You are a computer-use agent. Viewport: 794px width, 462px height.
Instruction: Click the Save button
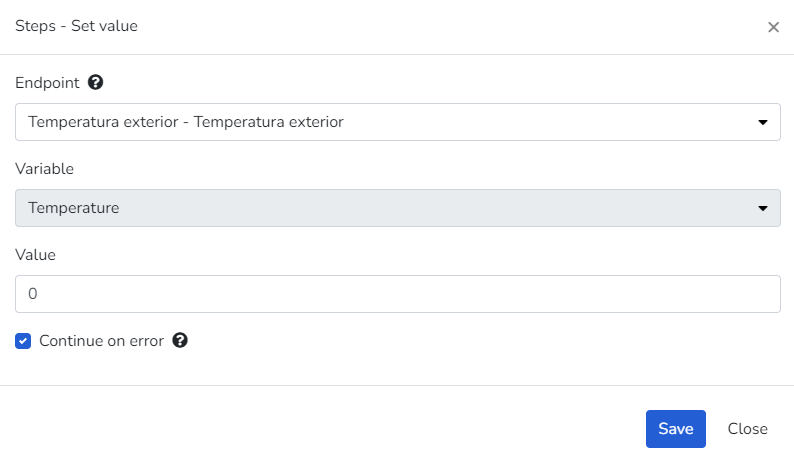[676, 429]
